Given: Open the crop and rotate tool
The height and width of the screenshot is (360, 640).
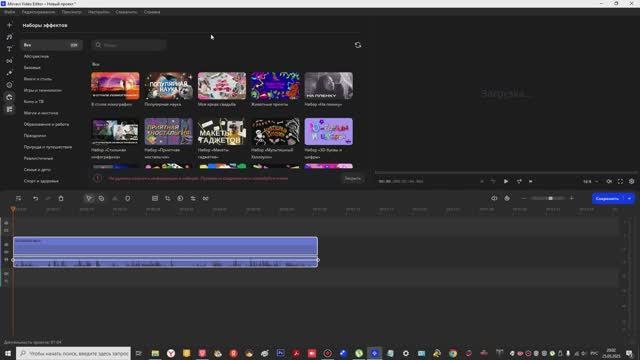Looking at the screenshot, I should click(x=167, y=198).
